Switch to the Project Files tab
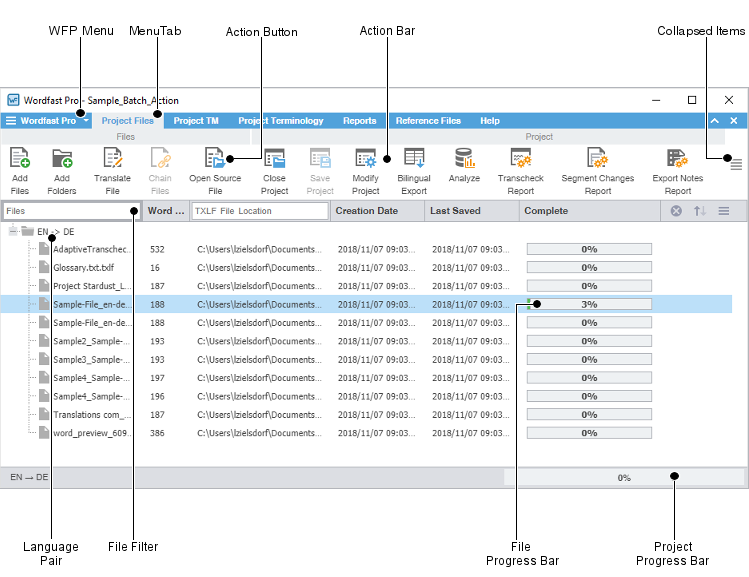The height and width of the screenshot is (577, 749). click(x=128, y=121)
